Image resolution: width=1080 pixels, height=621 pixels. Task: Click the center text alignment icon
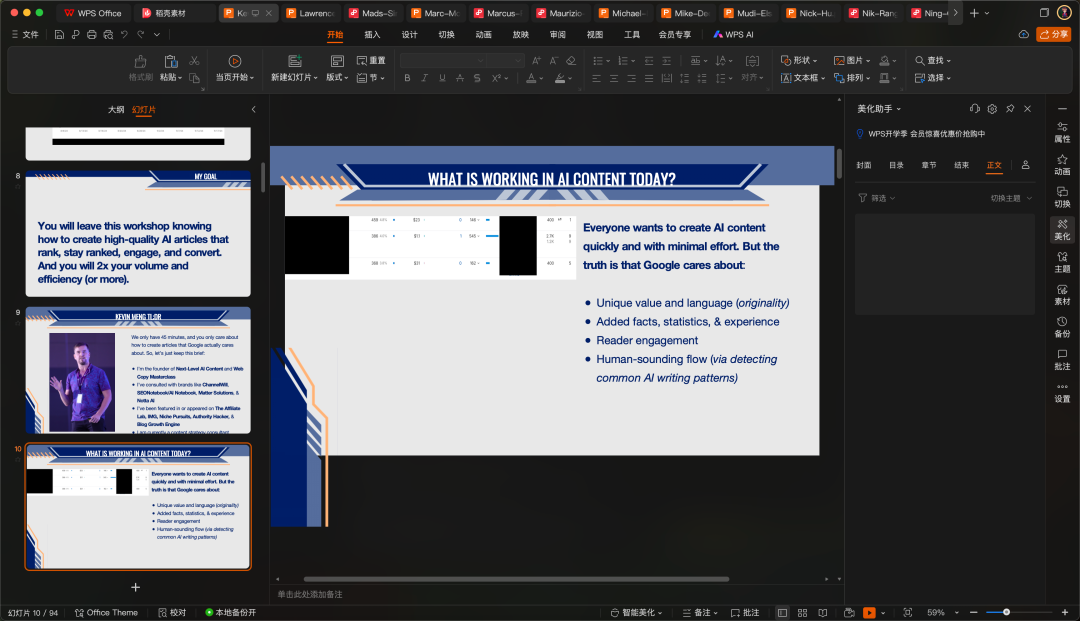(x=614, y=78)
